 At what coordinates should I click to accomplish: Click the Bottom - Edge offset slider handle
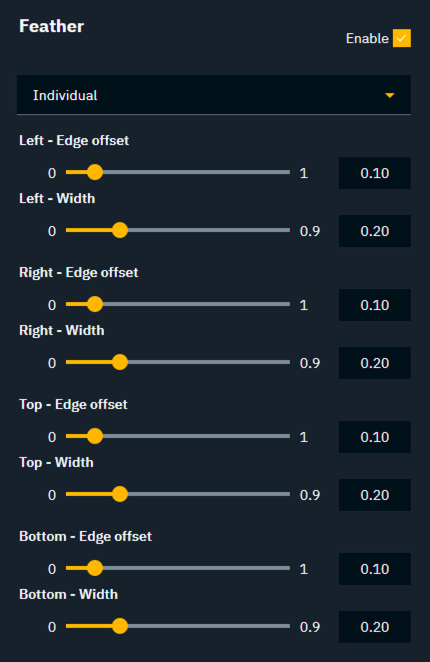click(95, 568)
